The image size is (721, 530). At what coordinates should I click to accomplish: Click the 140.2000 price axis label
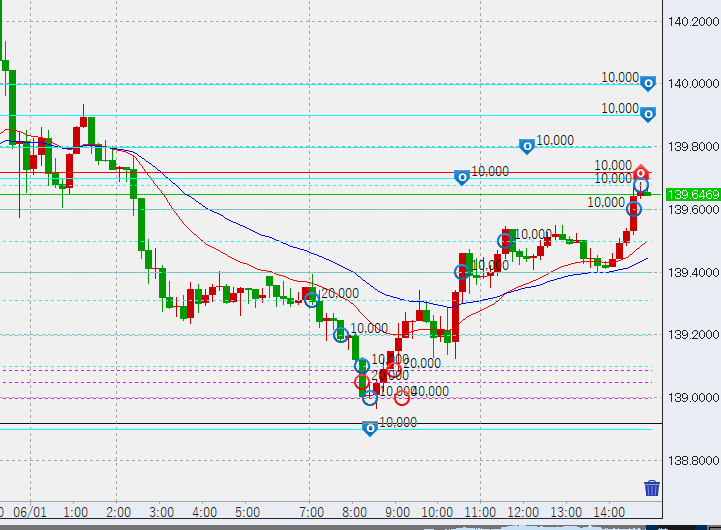692,21
